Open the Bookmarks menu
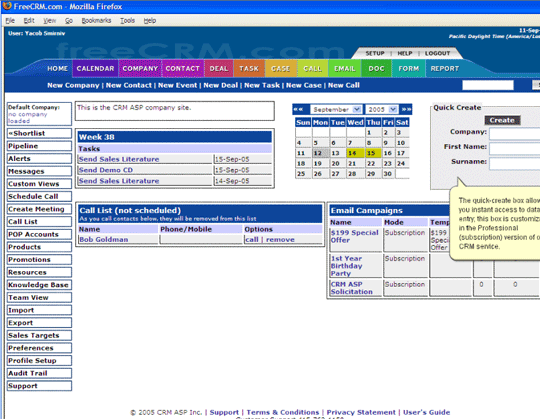The height and width of the screenshot is (419, 540). (x=96, y=21)
